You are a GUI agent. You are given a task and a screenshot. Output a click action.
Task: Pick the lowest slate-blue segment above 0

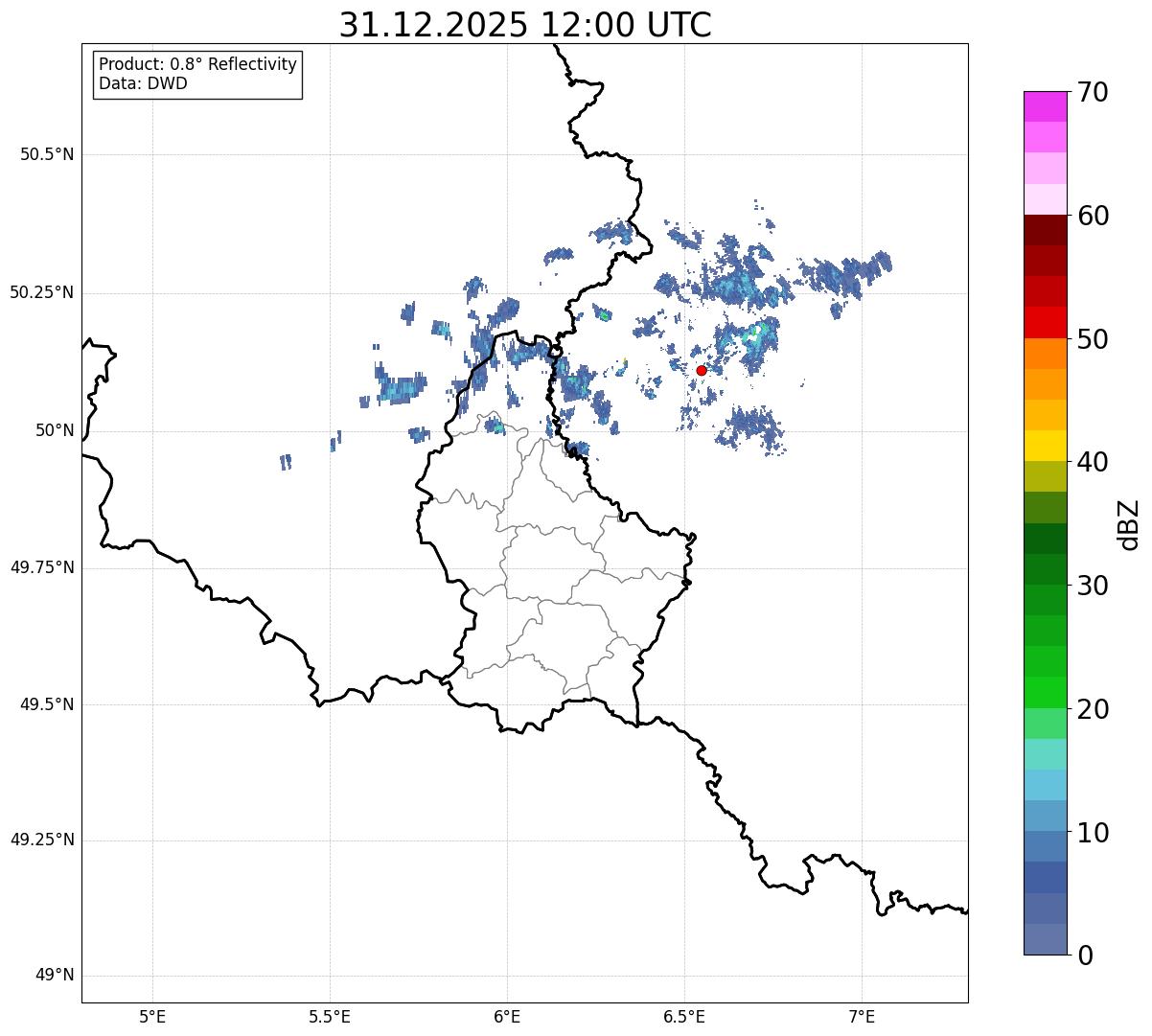coord(1046,939)
